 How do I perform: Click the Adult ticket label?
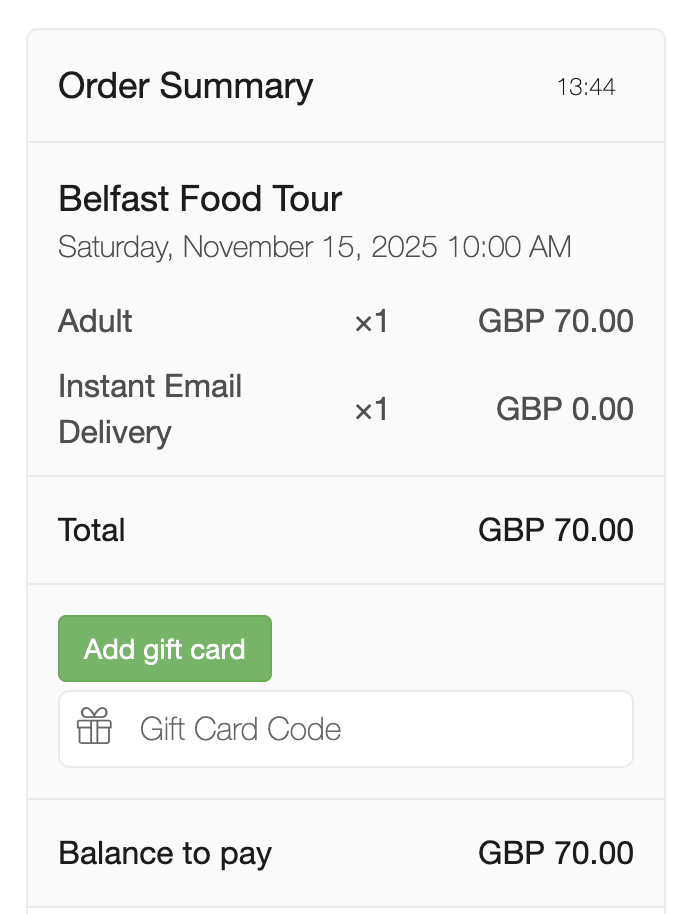coord(95,321)
